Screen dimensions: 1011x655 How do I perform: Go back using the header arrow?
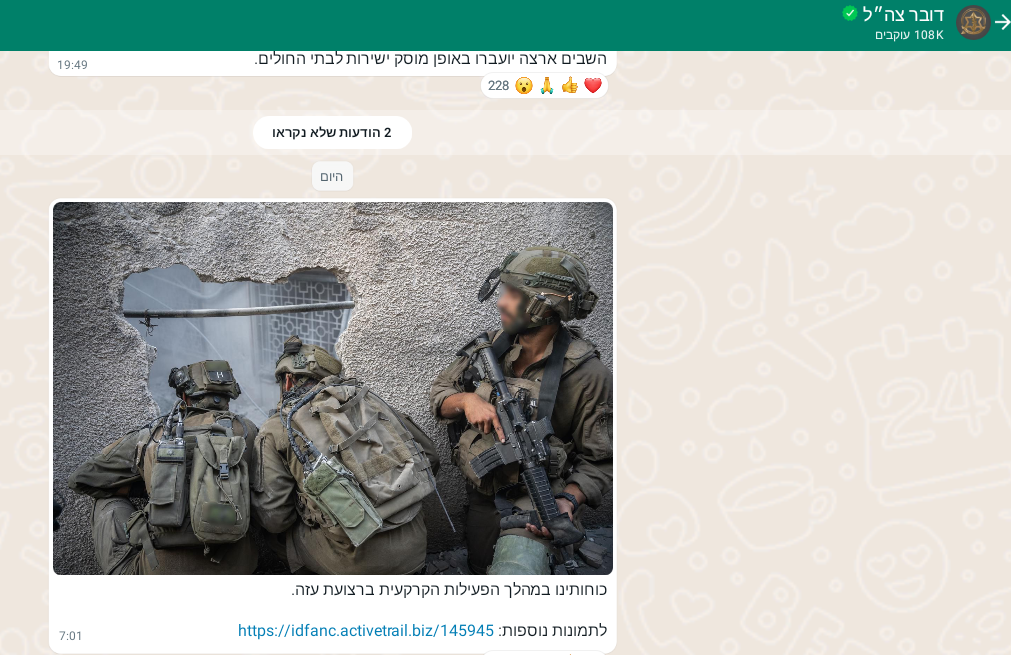pos(1002,23)
